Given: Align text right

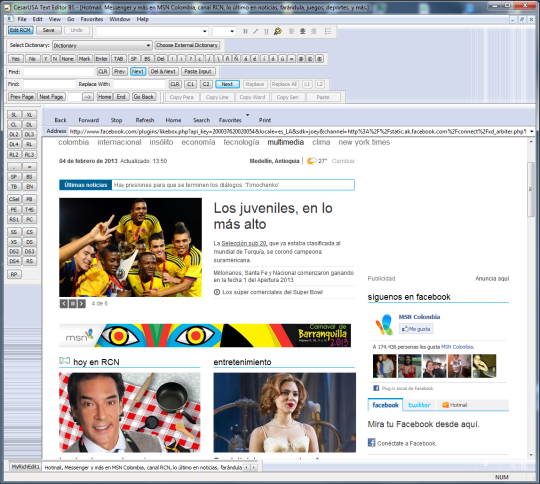Looking at the screenshot, I should click(313, 31).
